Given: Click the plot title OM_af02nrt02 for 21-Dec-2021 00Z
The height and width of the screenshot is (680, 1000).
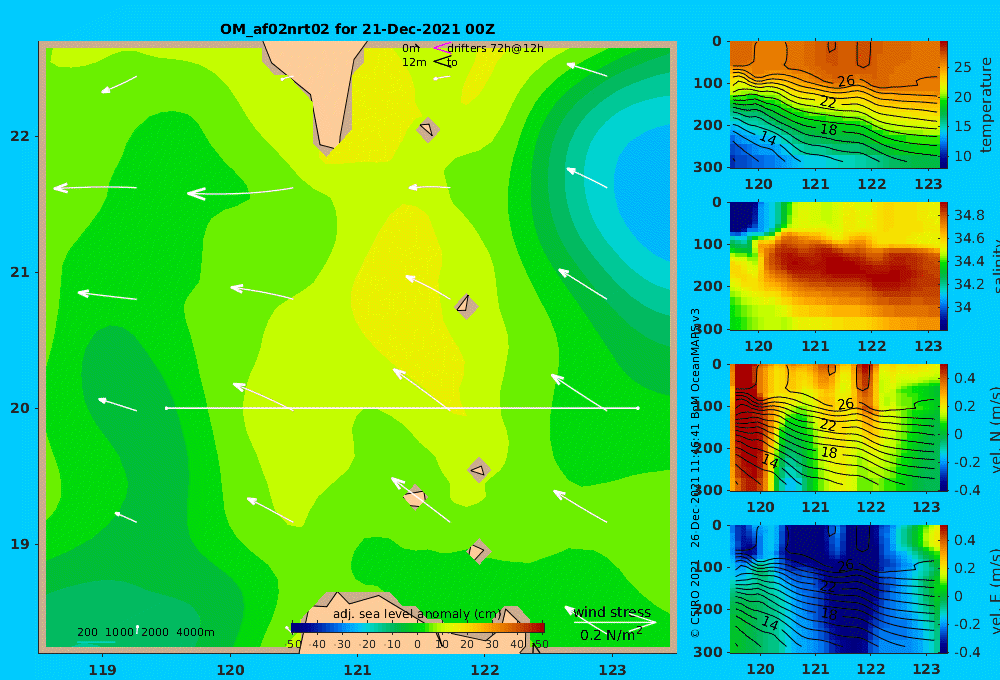Looking at the screenshot, I should point(357,29).
